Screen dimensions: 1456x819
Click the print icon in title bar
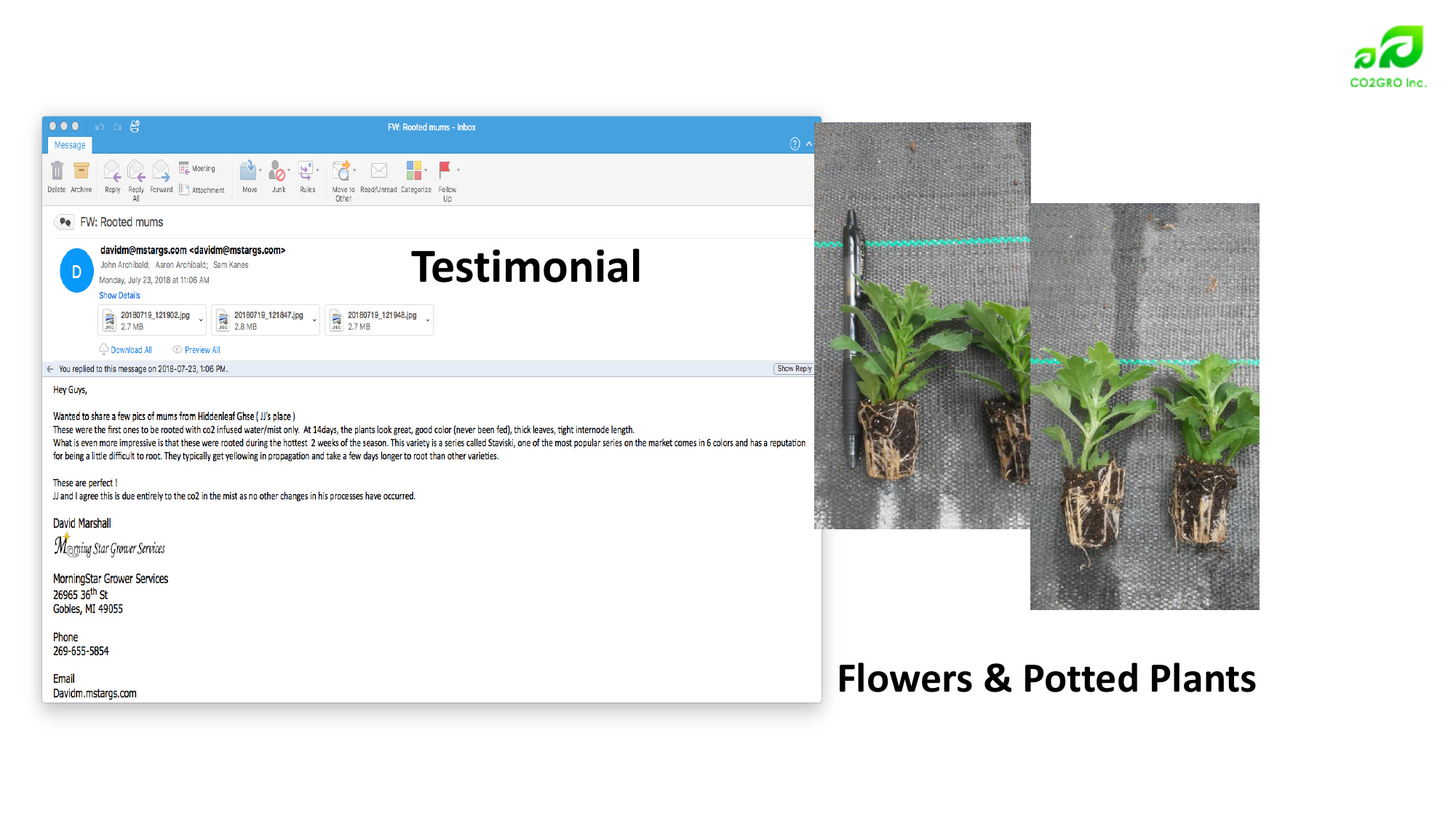(x=135, y=127)
